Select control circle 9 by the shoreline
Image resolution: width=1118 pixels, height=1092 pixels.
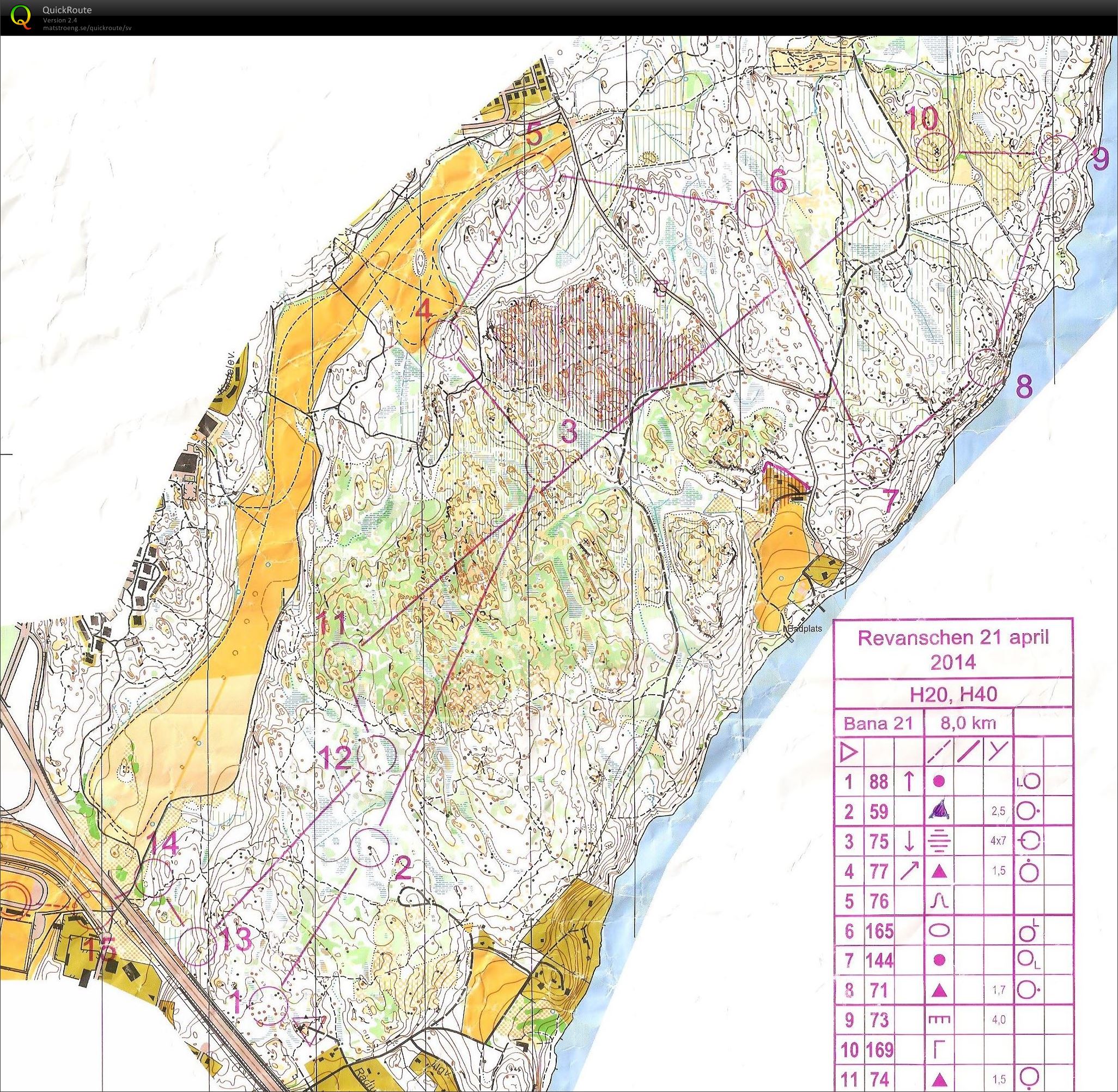1059,153
